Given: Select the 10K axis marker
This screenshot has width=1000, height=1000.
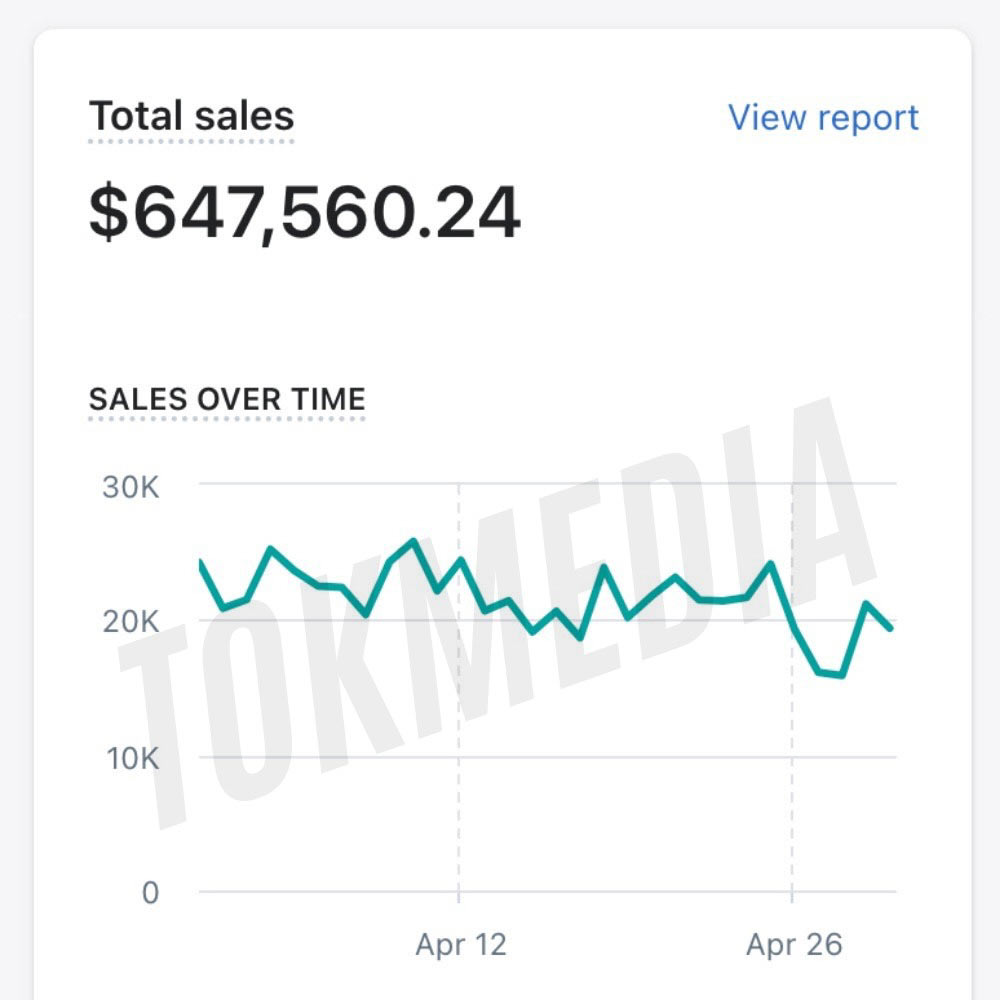Looking at the screenshot, I should (x=133, y=758).
